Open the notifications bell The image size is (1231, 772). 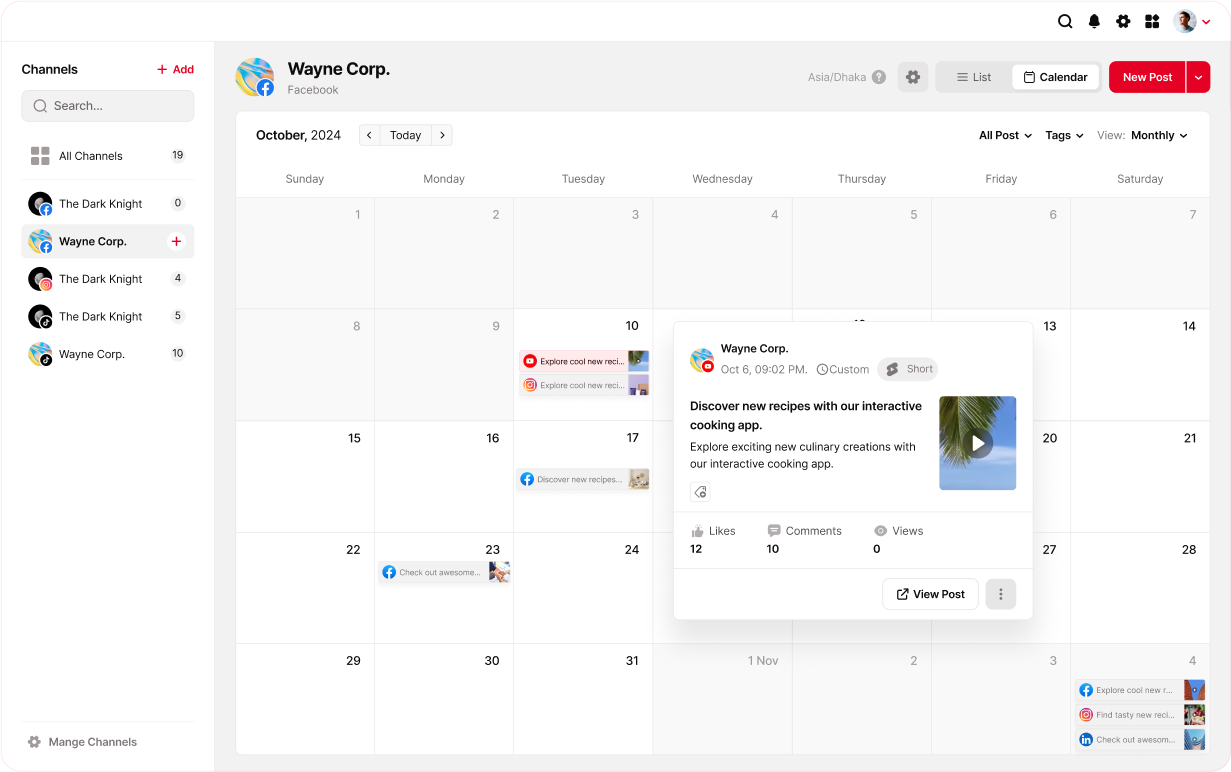[1094, 21]
